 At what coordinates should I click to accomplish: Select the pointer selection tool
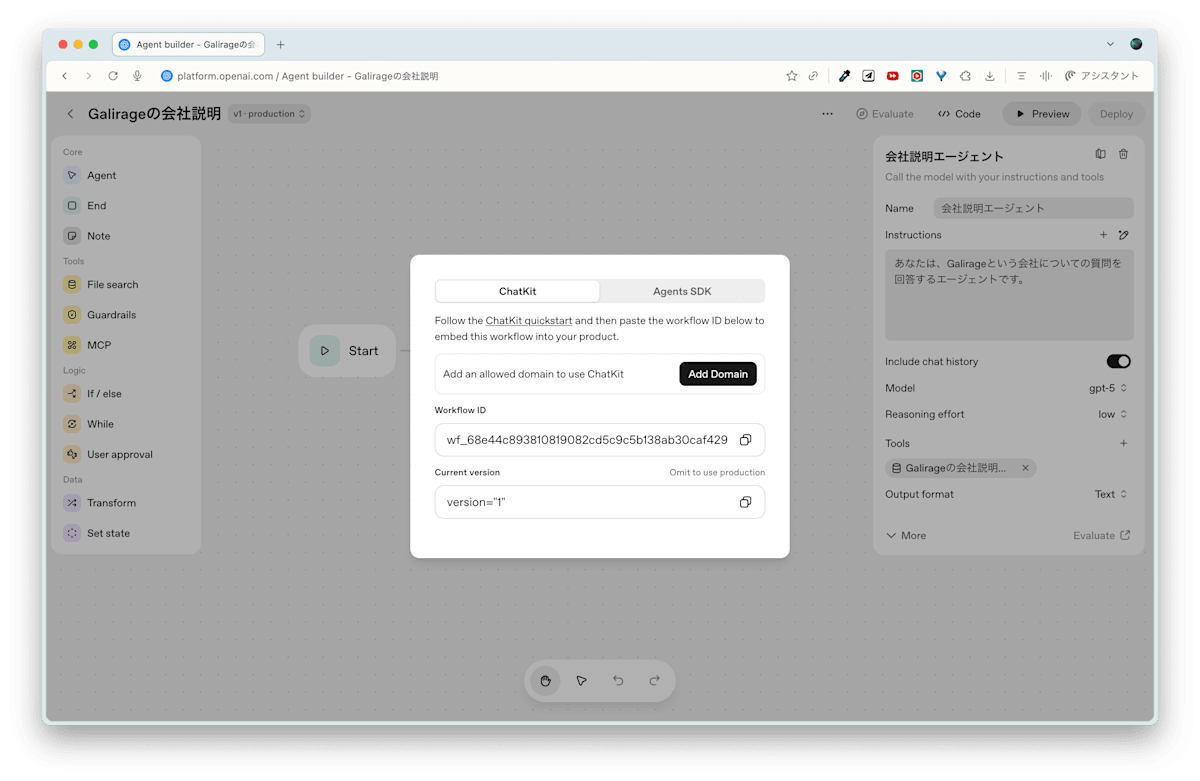(581, 681)
